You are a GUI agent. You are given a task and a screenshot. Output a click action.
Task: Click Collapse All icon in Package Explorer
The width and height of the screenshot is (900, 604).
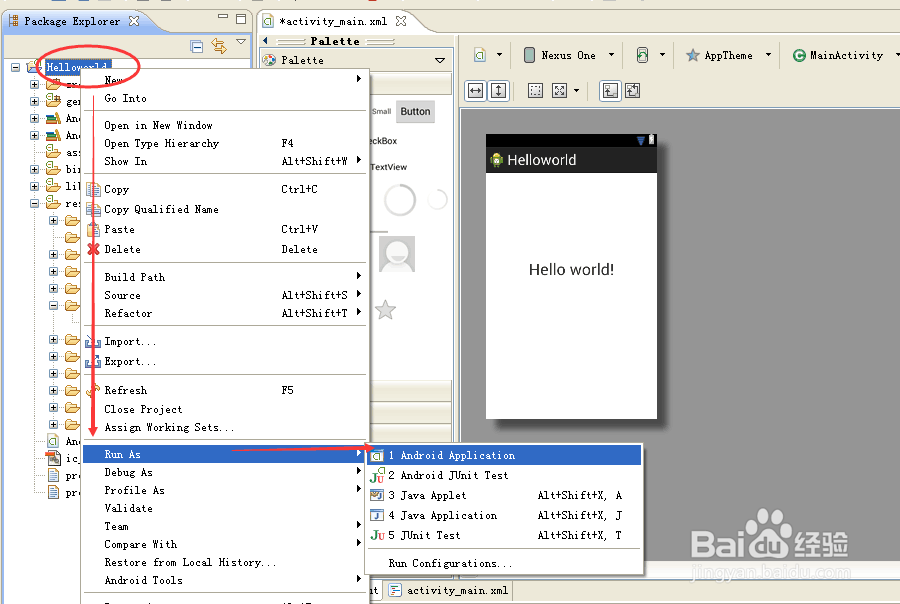pos(196,47)
